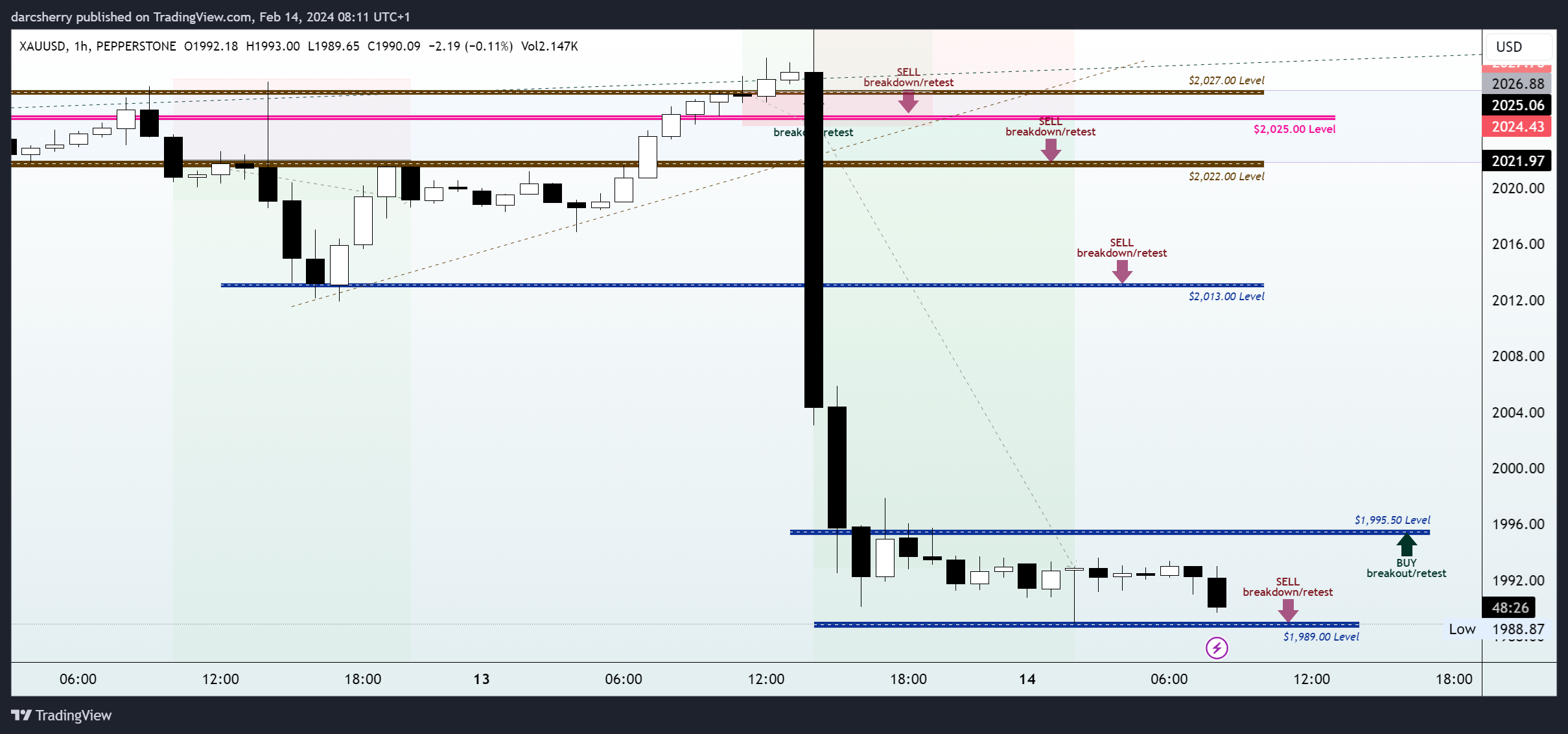
Task: Click the date 14 on time axis
Action: [1027, 679]
